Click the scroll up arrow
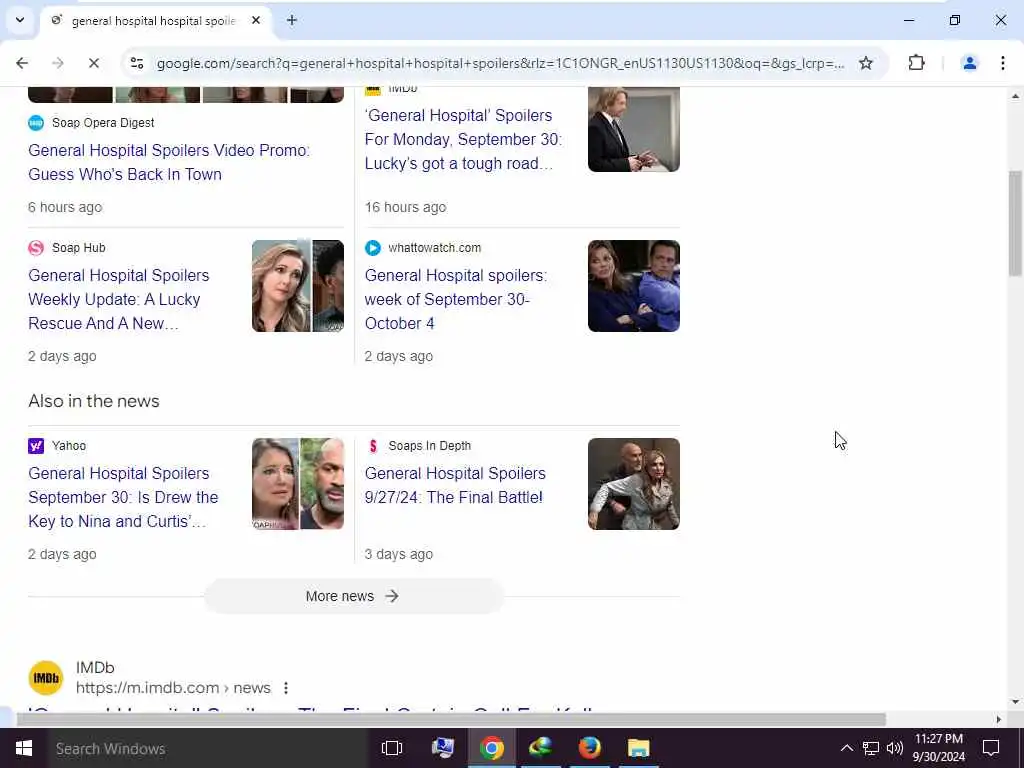Image resolution: width=1024 pixels, height=768 pixels. click(x=1015, y=96)
